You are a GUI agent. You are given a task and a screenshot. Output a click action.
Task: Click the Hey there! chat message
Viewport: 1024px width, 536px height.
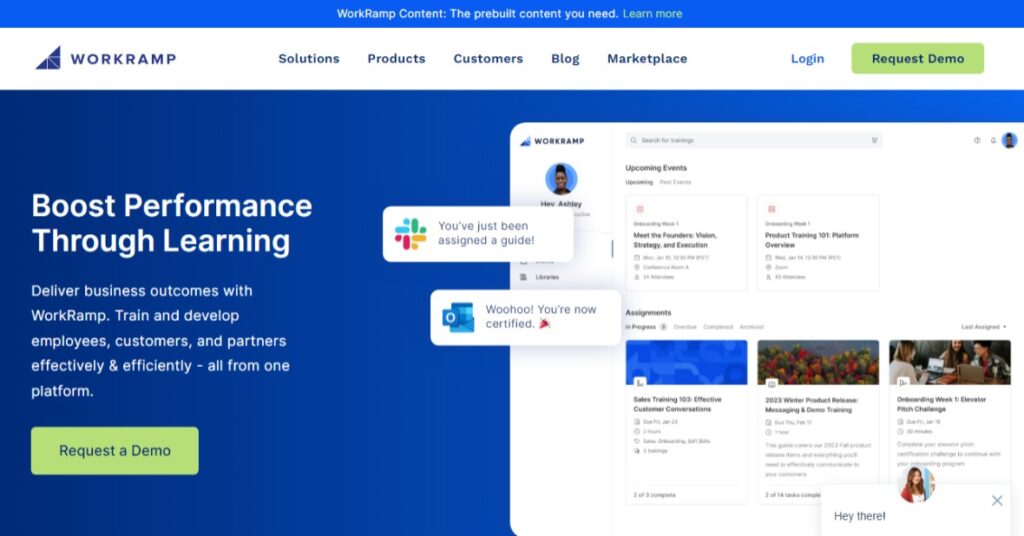click(x=859, y=516)
